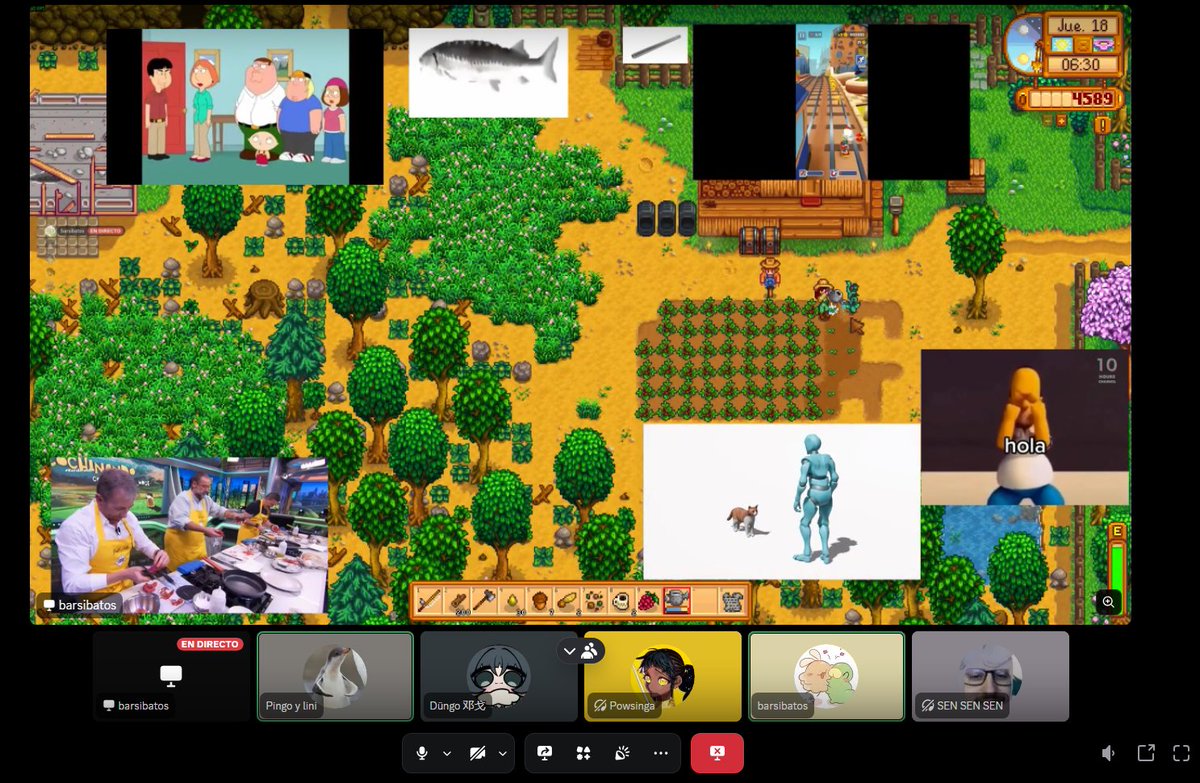Click the gray stick image overlay
Screen dimensions: 1200x783
[655, 45]
